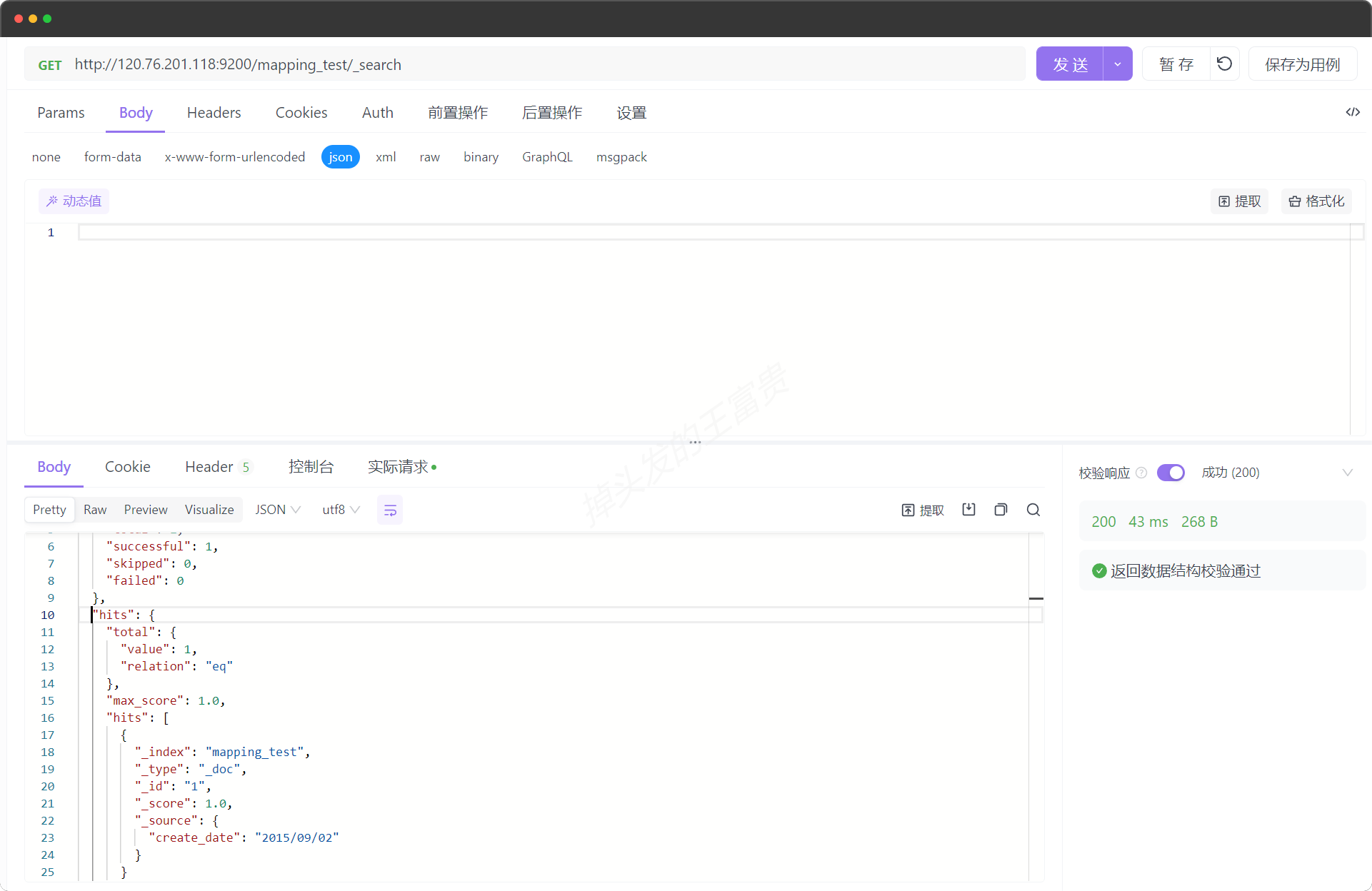
Task: Switch to the response Cookie tab
Action: [128, 467]
